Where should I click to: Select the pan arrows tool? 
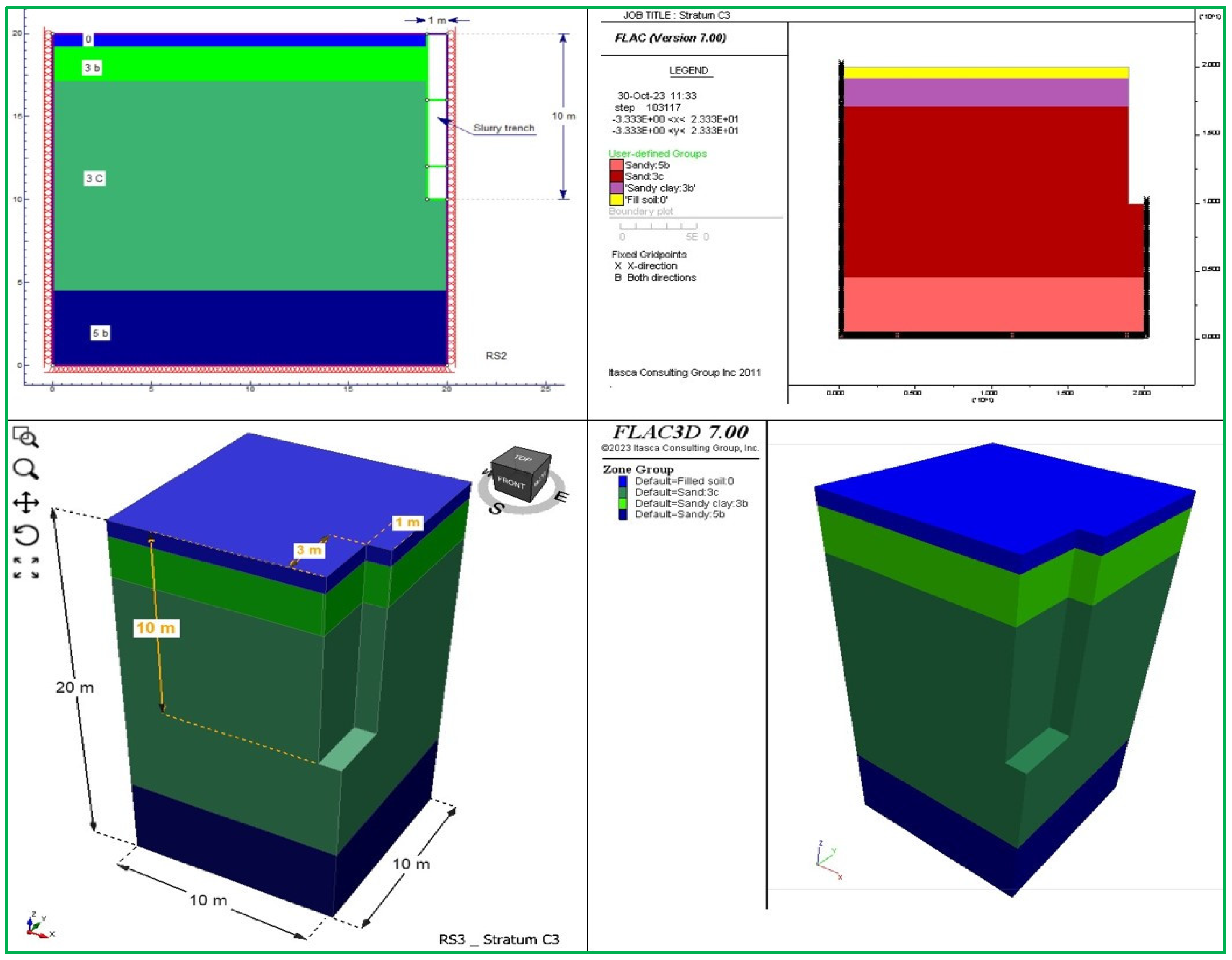point(26,502)
